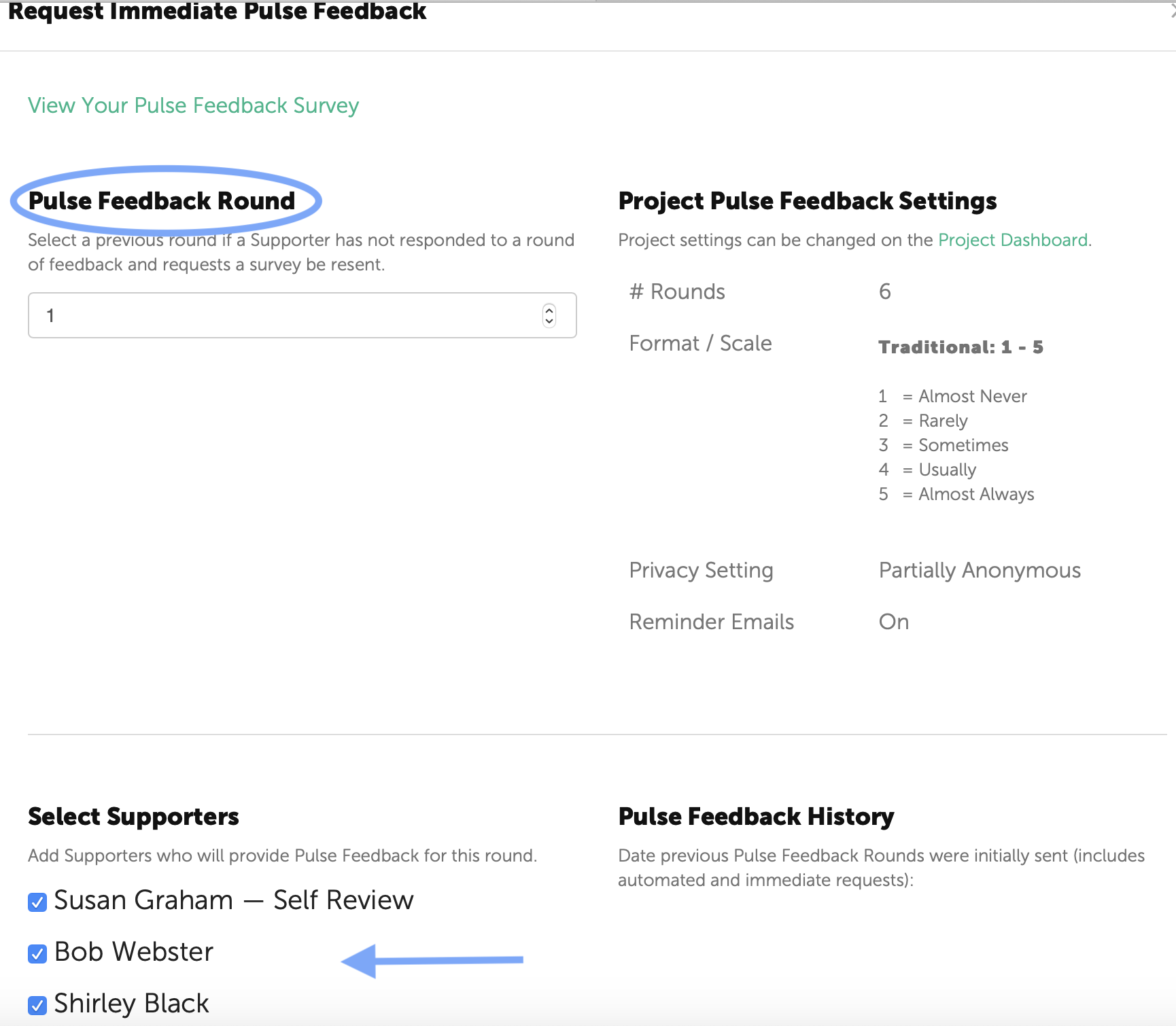This screenshot has height=1026, width=1176.
Task: Click the Partially Anonymous value
Action: click(980, 571)
